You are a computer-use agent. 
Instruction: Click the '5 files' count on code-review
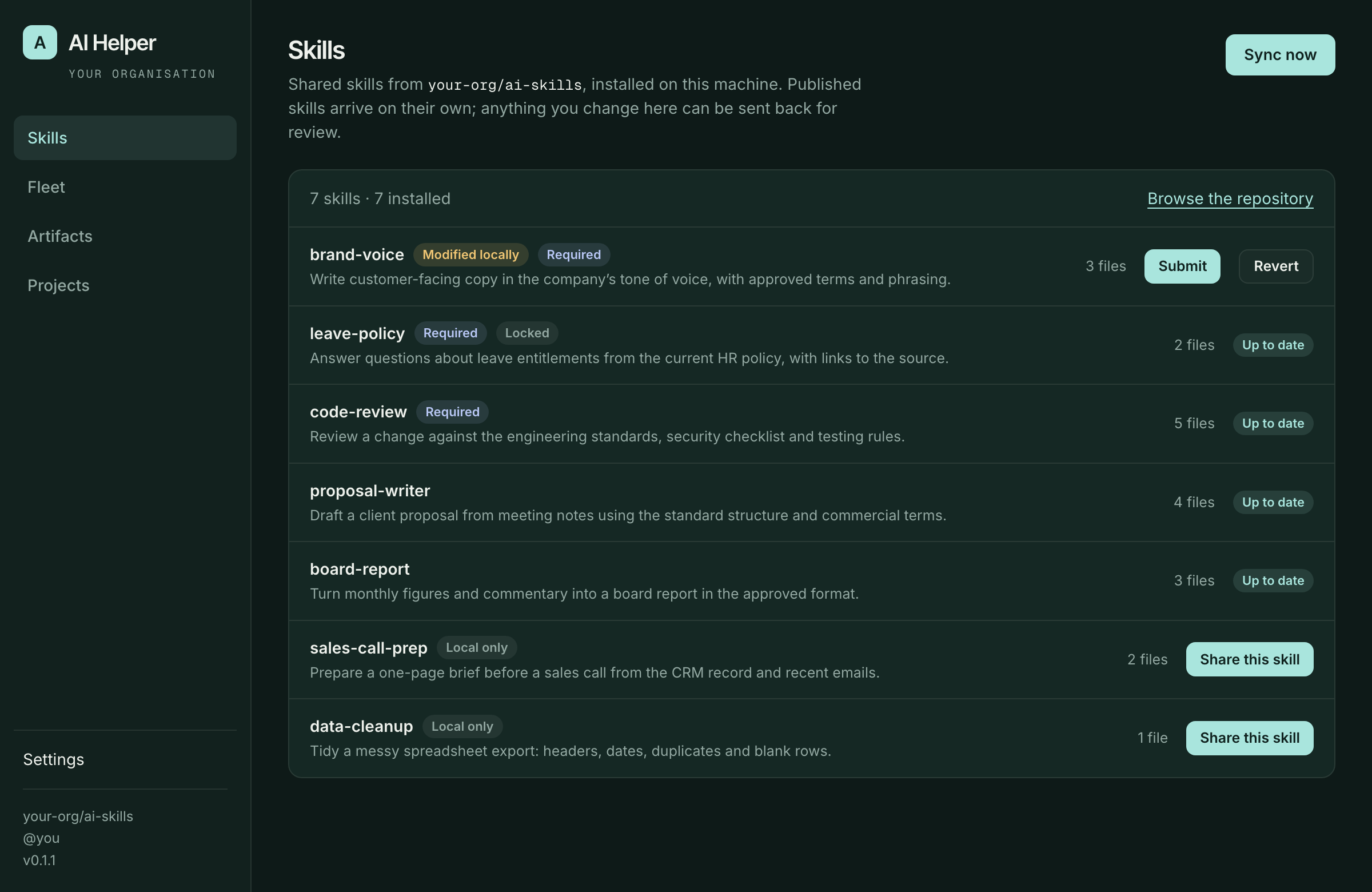(1194, 423)
